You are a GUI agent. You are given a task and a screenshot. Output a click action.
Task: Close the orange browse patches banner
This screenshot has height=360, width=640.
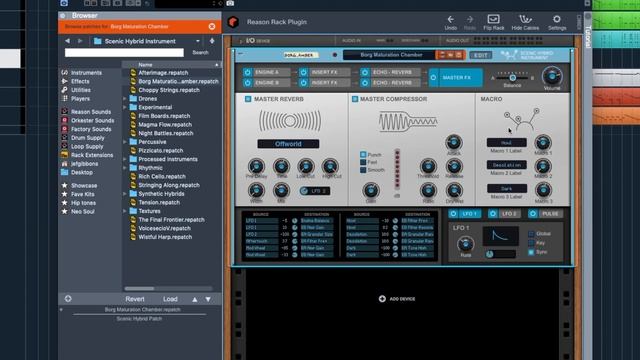pos(212,27)
